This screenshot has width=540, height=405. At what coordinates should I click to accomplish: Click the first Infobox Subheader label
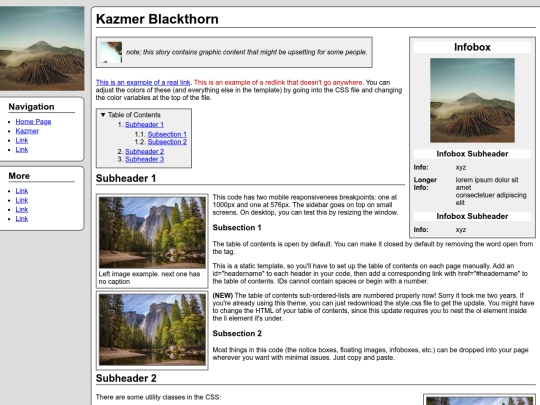pyautogui.click(x=472, y=154)
